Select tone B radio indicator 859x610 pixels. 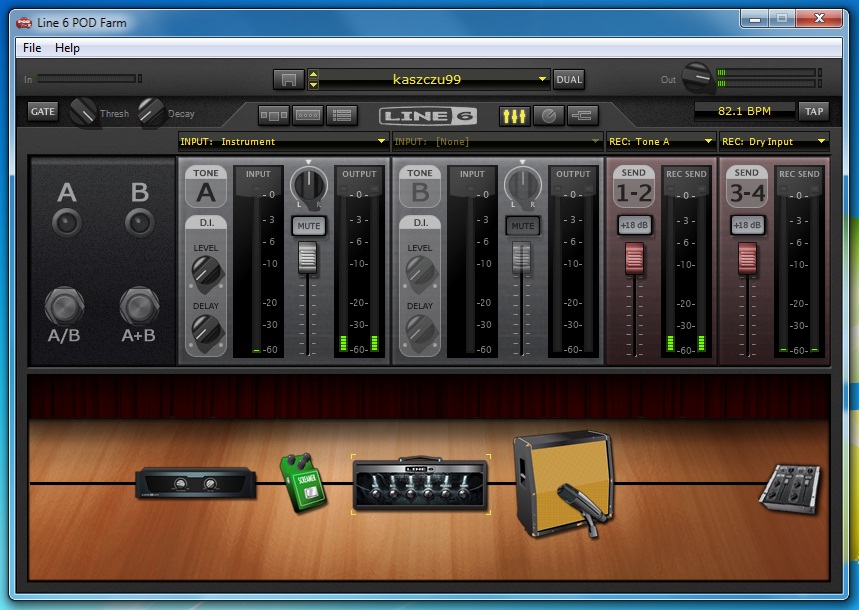coord(140,223)
